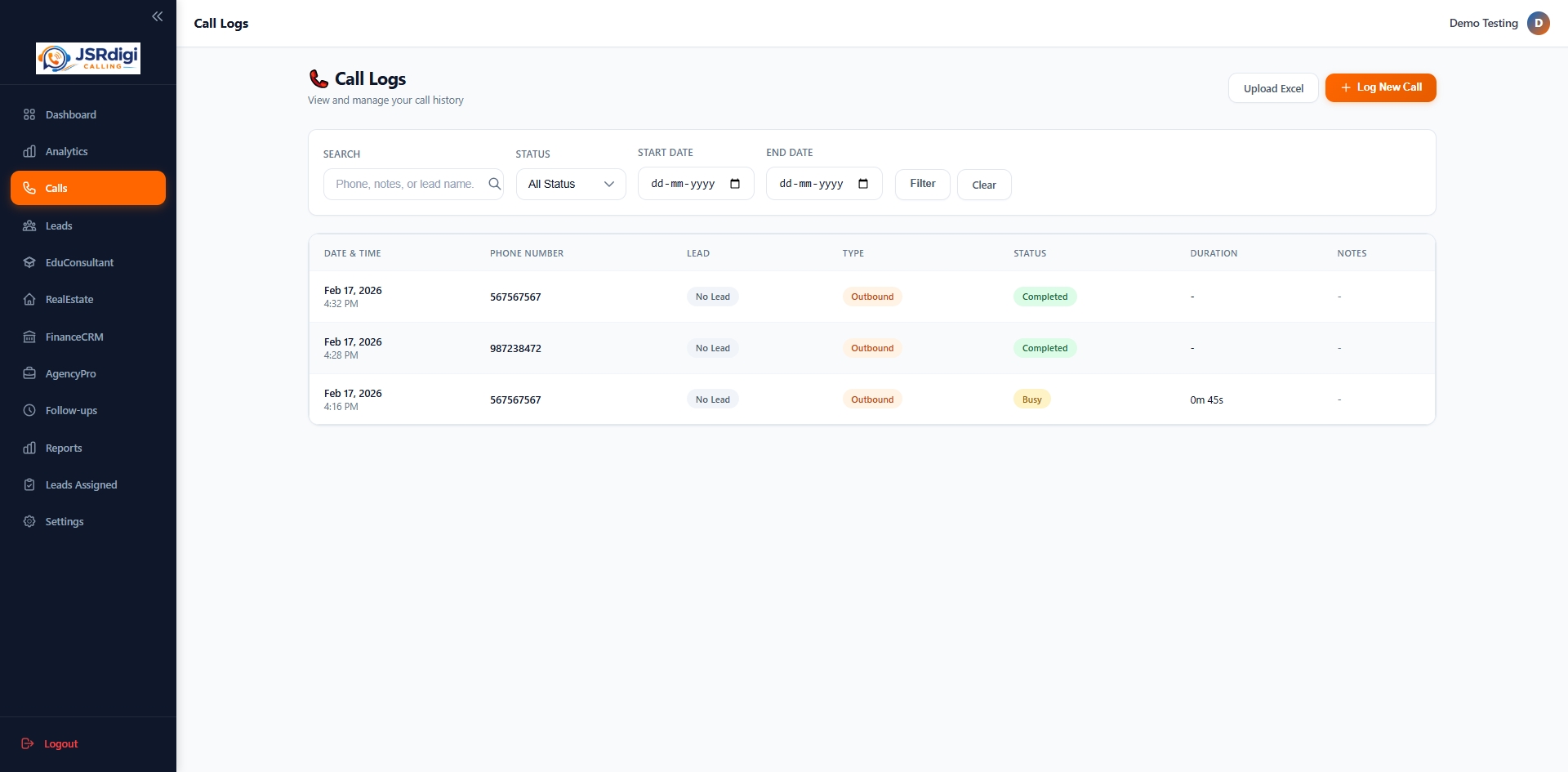Click the Analytics bar chart icon
This screenshot has height=772, width=1568.
(29, 151)
